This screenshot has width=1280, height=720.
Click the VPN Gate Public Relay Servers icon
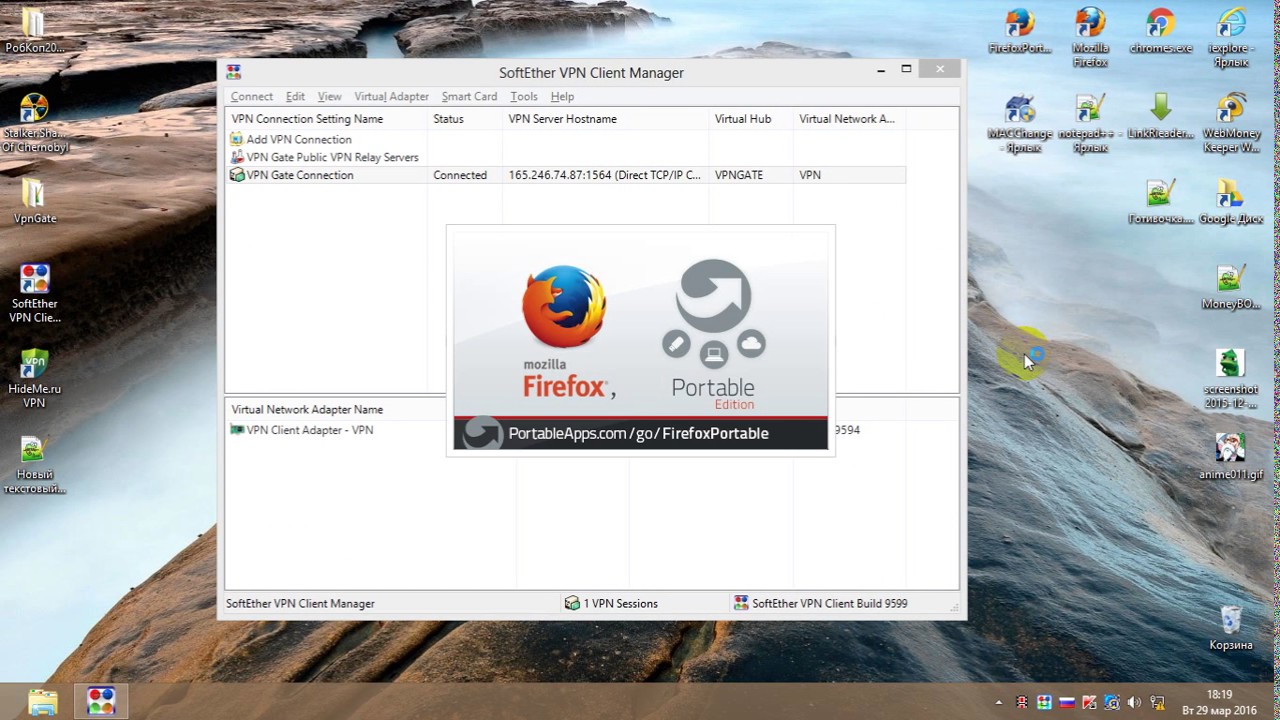point(237,157)
